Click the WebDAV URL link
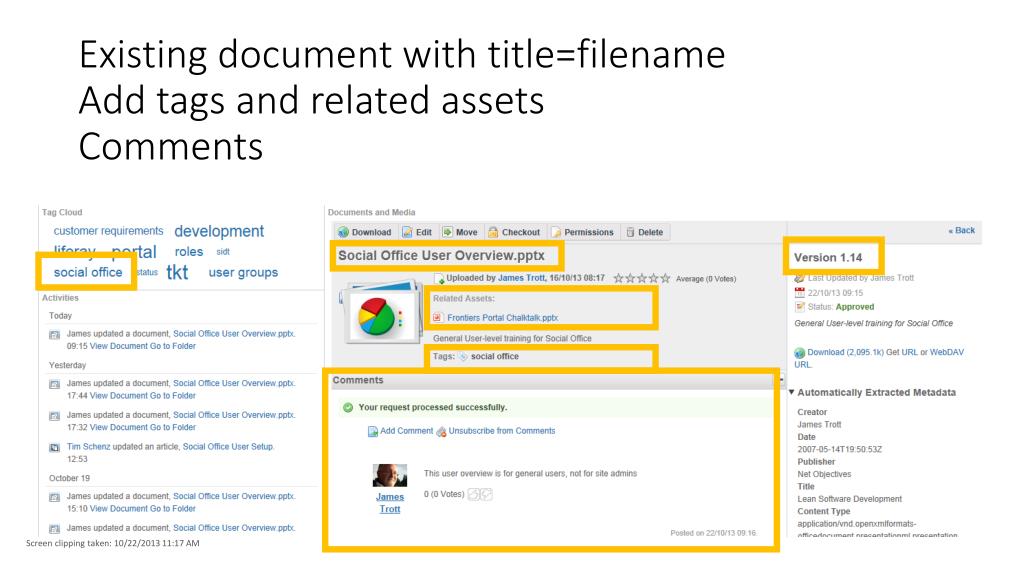 [x=946, y=352]
